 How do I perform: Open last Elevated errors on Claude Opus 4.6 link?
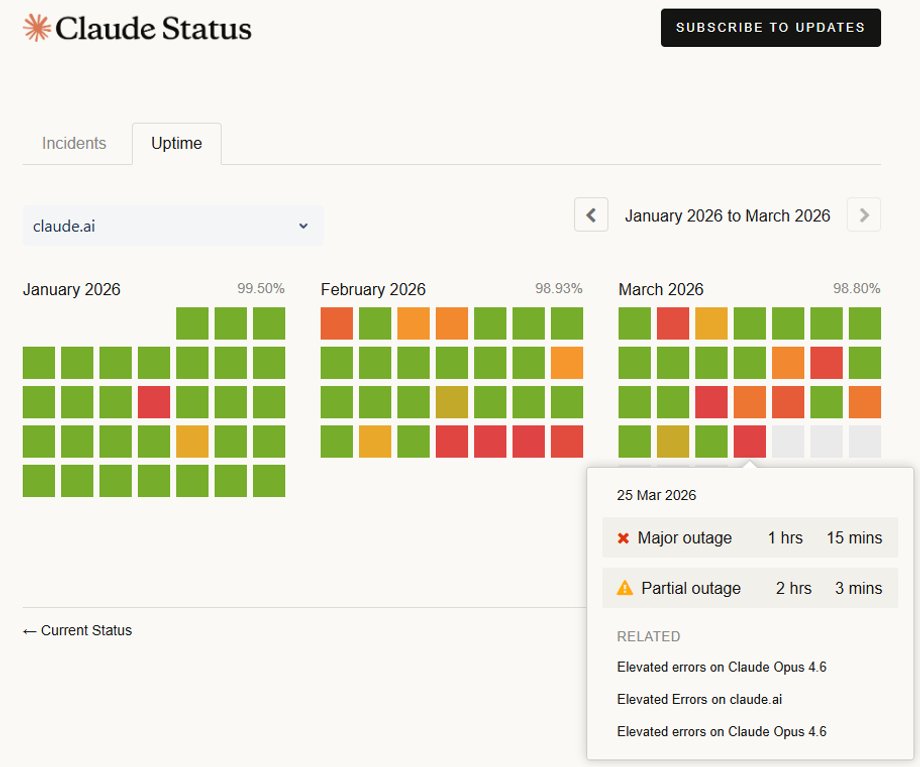coord(721,731)
